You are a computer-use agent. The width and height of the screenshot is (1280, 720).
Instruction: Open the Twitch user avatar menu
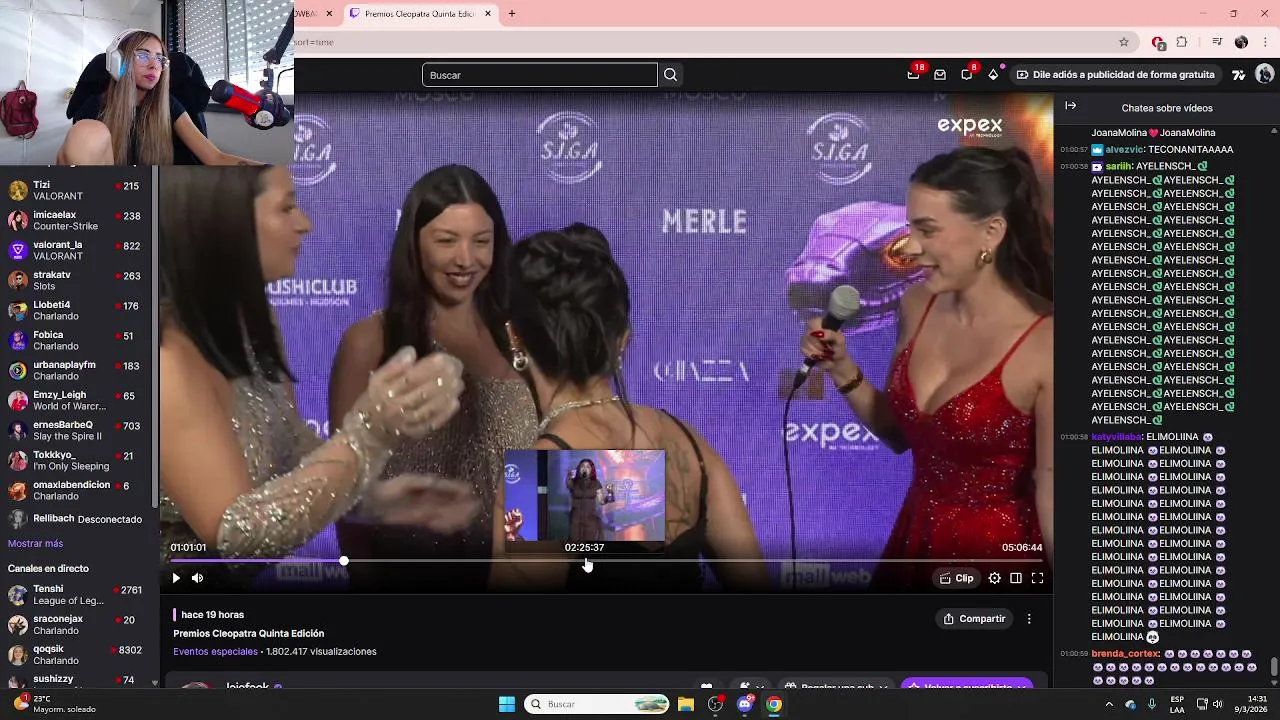[1264, 74]
